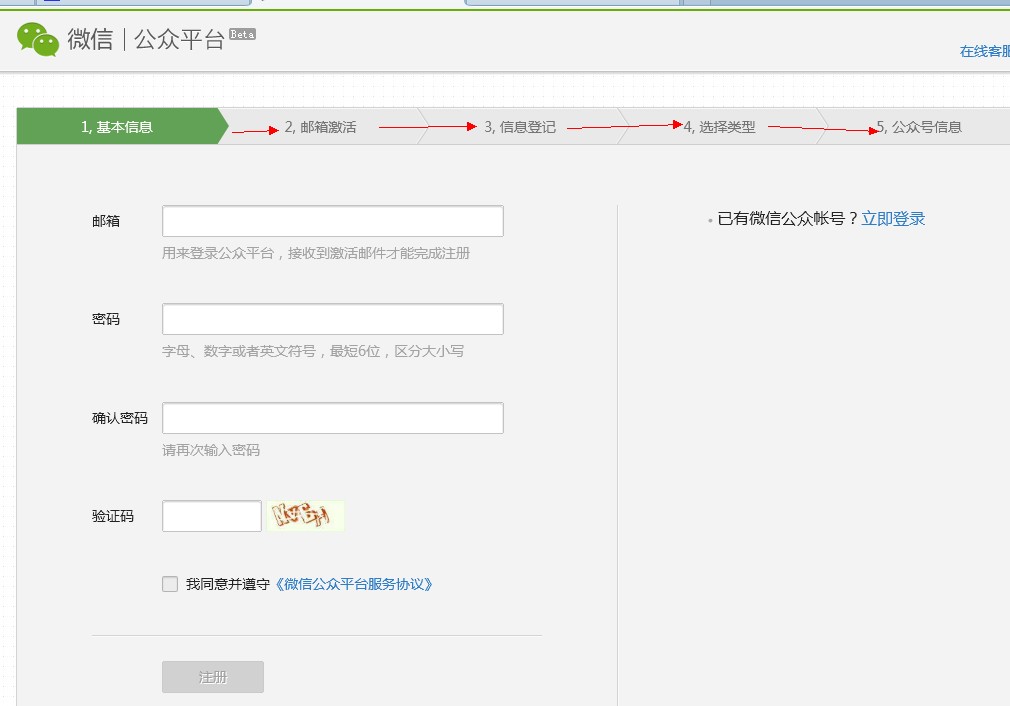Jump to step 4, 选择类型

pos(720,127)
